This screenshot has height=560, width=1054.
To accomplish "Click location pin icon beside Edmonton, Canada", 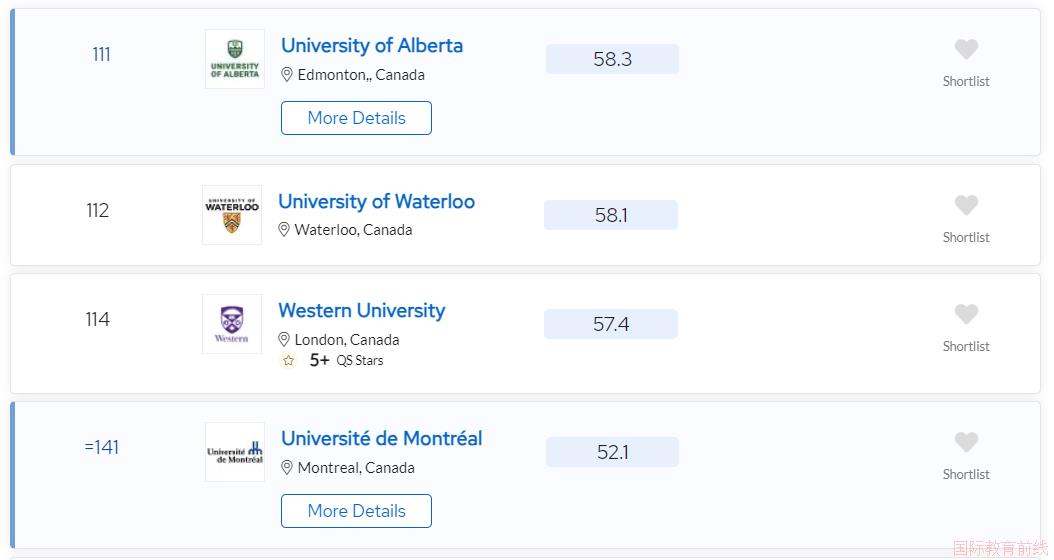I will 286,75.
